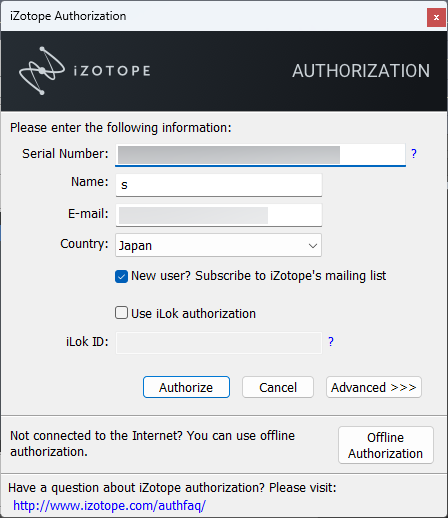The width and height of the screenshot is (448, 518).
Task: Expand the Country dropdown showing Japan
Action: [218, 245]
